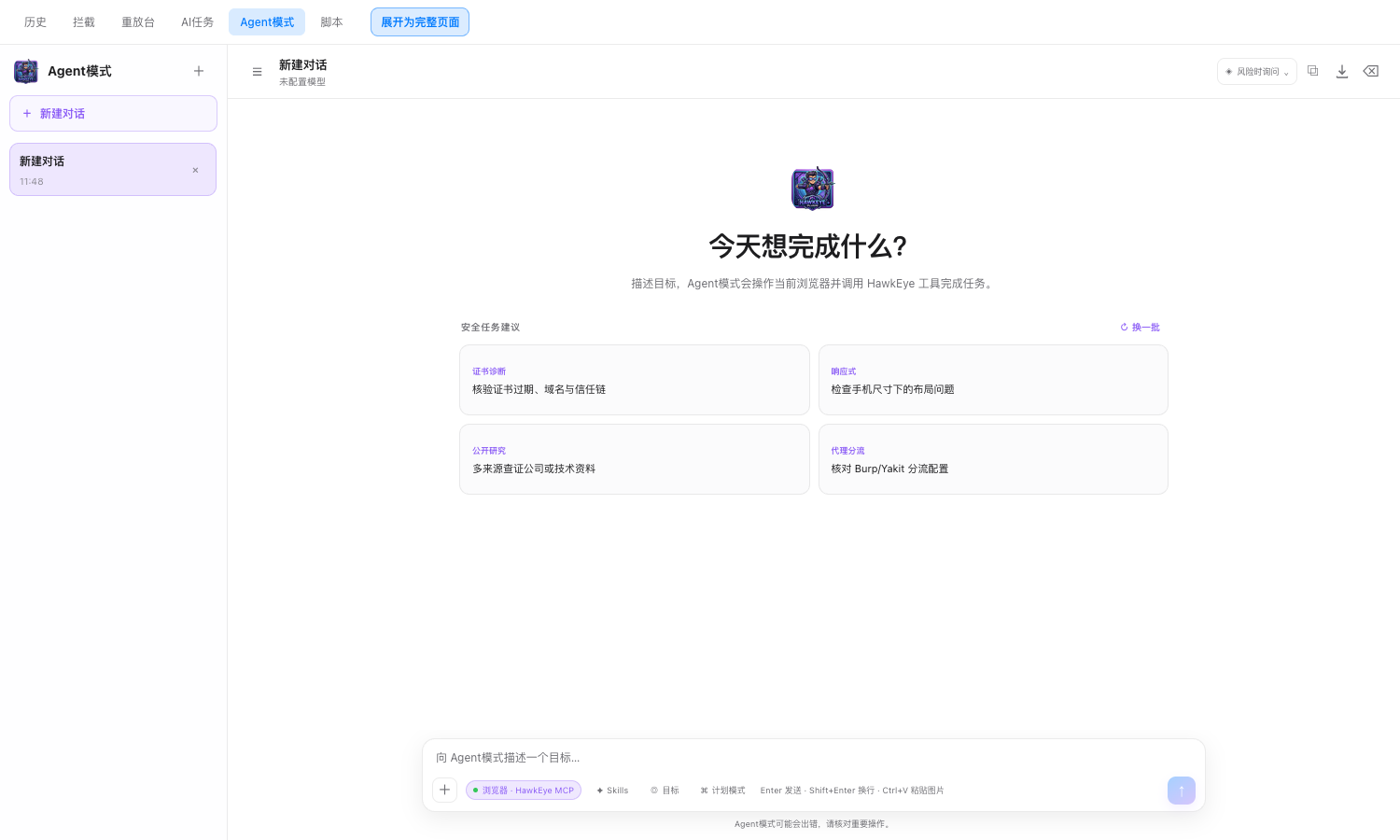Toggle the 浏览器 · HawkEye MCP chip

pos(524,791)
